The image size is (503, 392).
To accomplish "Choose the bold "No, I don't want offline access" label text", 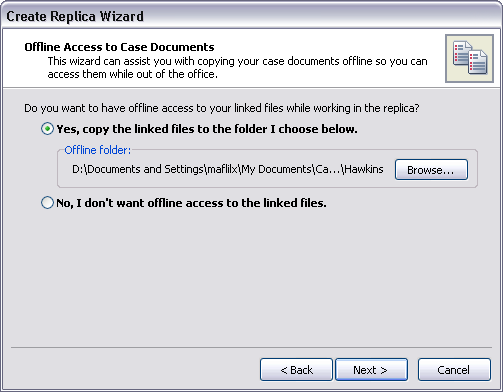I will coord(191,203).
